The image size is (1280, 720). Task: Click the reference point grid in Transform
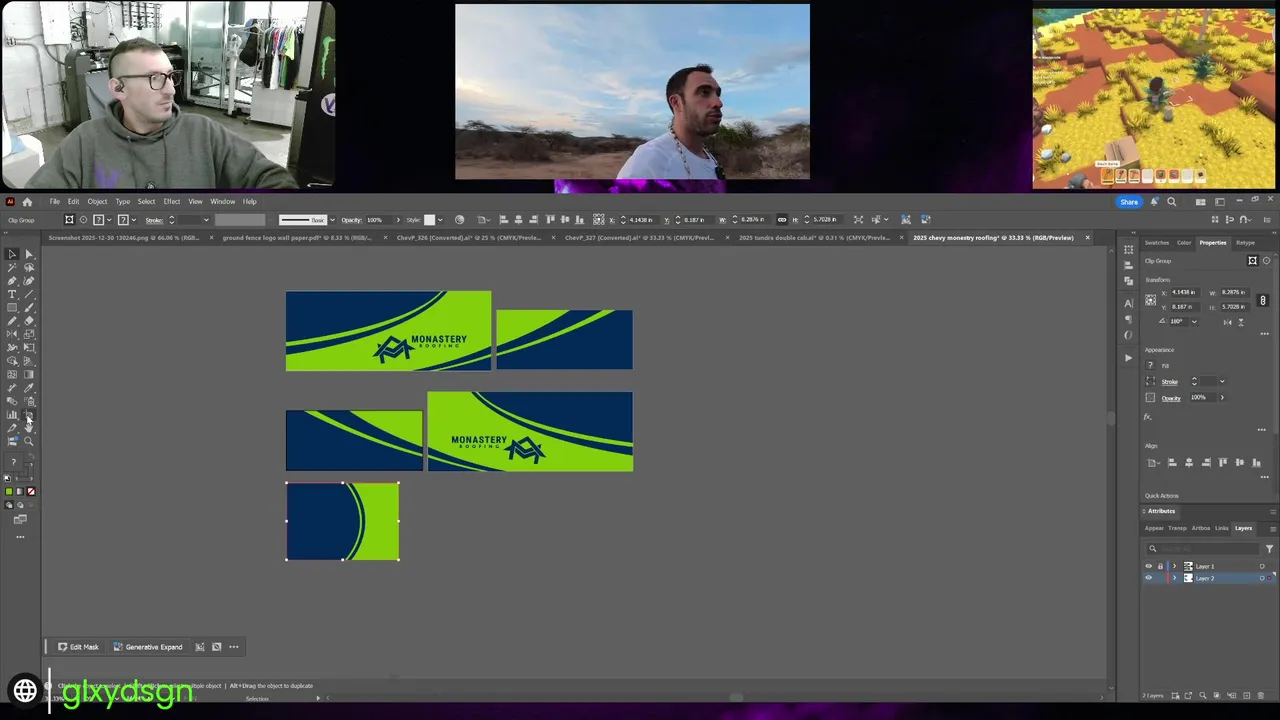pyautogui.click(x=1151, y=300)
